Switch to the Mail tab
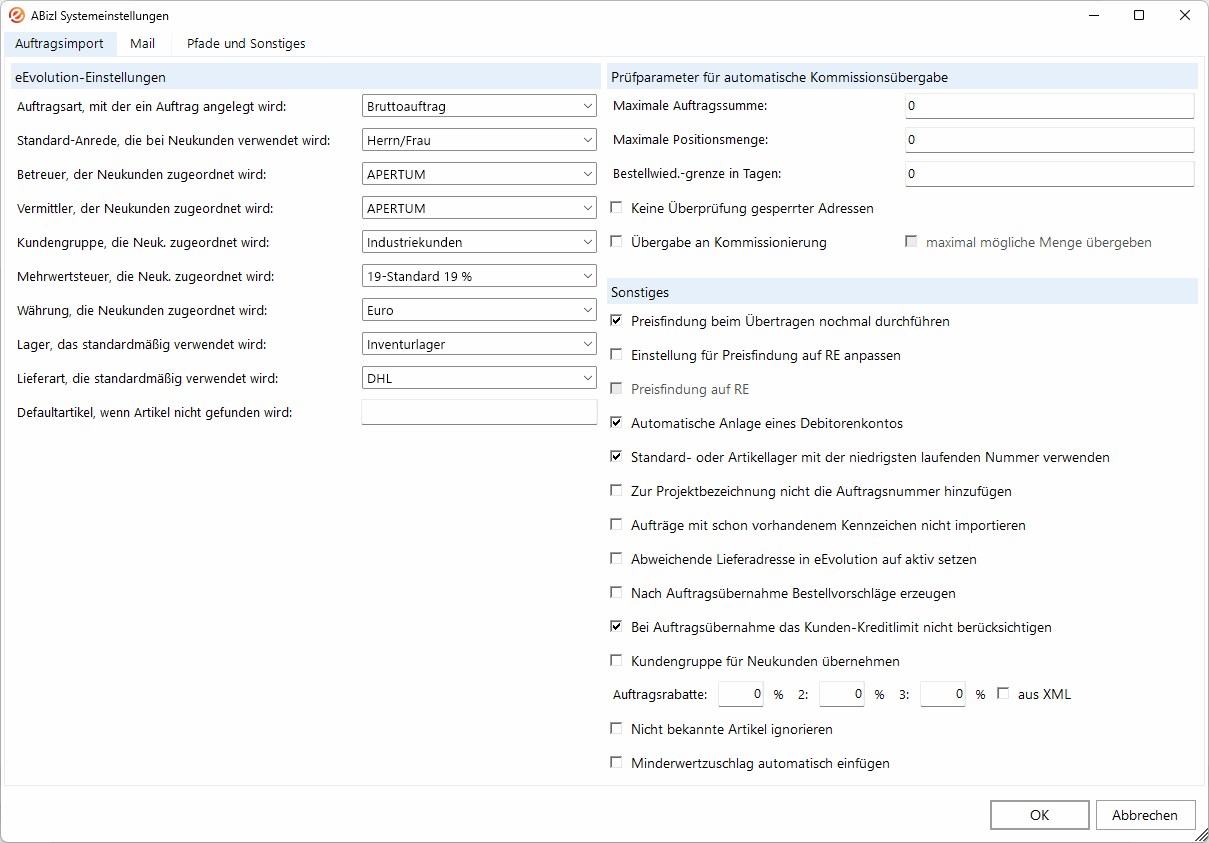 [142, 44]
